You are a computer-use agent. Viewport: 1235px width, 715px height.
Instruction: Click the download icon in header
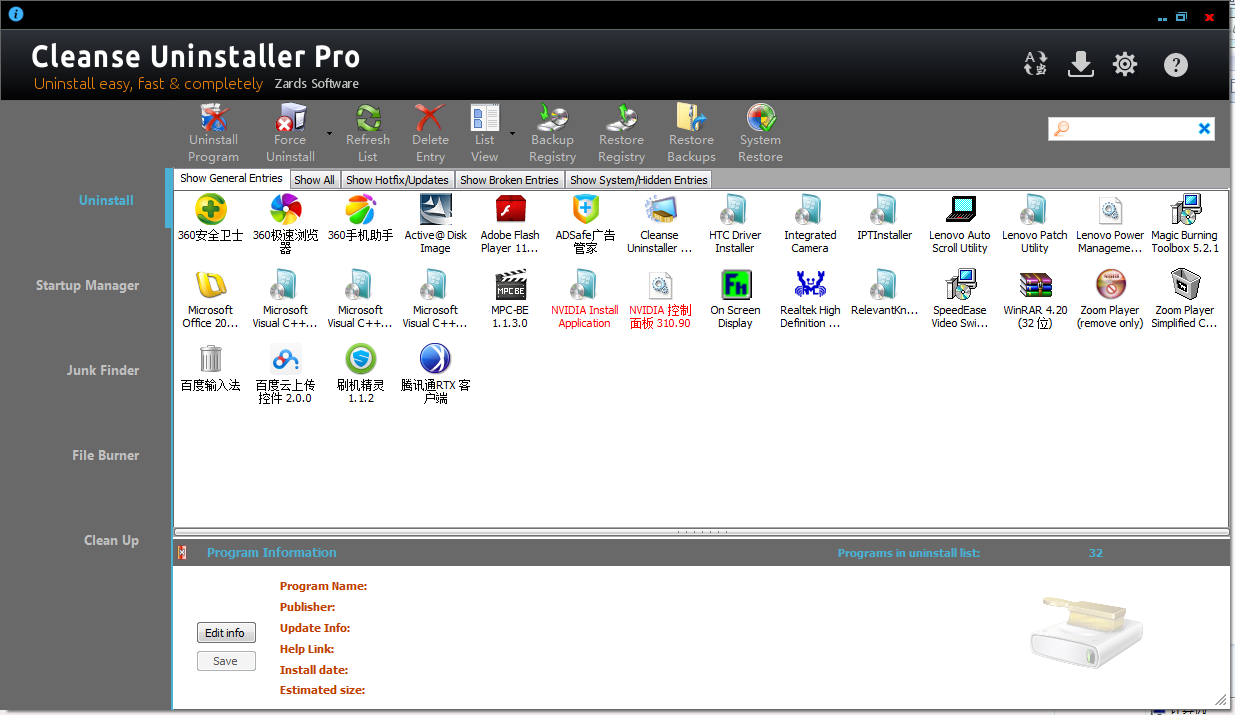tap(1081, 64)
